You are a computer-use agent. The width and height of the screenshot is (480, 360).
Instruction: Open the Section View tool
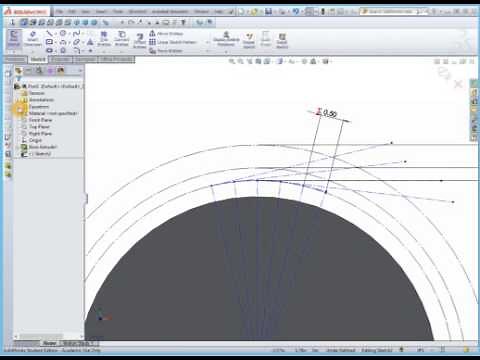tap(258, 61)
